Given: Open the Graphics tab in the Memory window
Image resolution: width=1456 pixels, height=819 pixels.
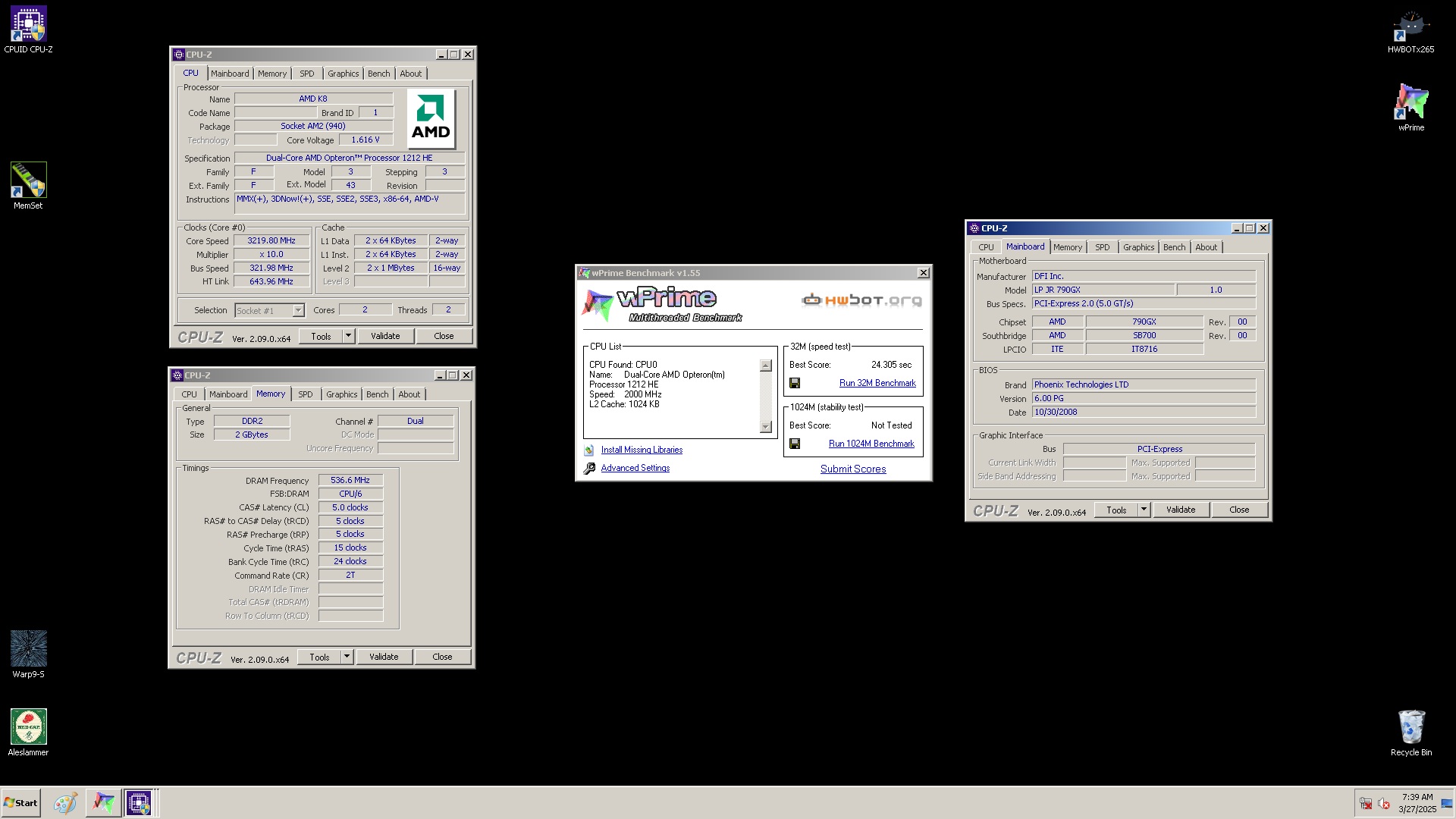Looking at the screenshot, I should pyautogui.click(x=341, y=394).
